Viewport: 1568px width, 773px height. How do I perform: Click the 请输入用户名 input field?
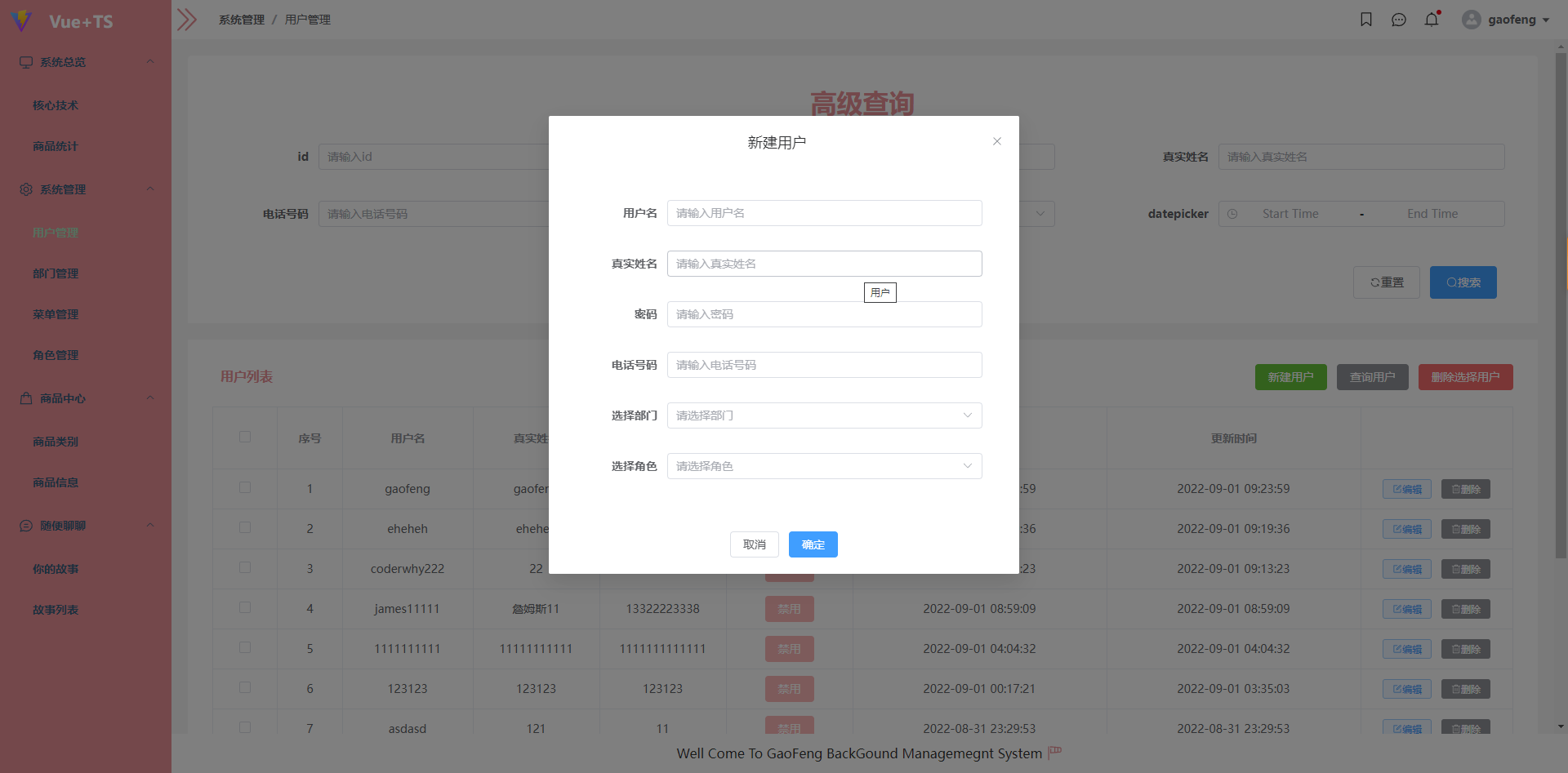824,213
